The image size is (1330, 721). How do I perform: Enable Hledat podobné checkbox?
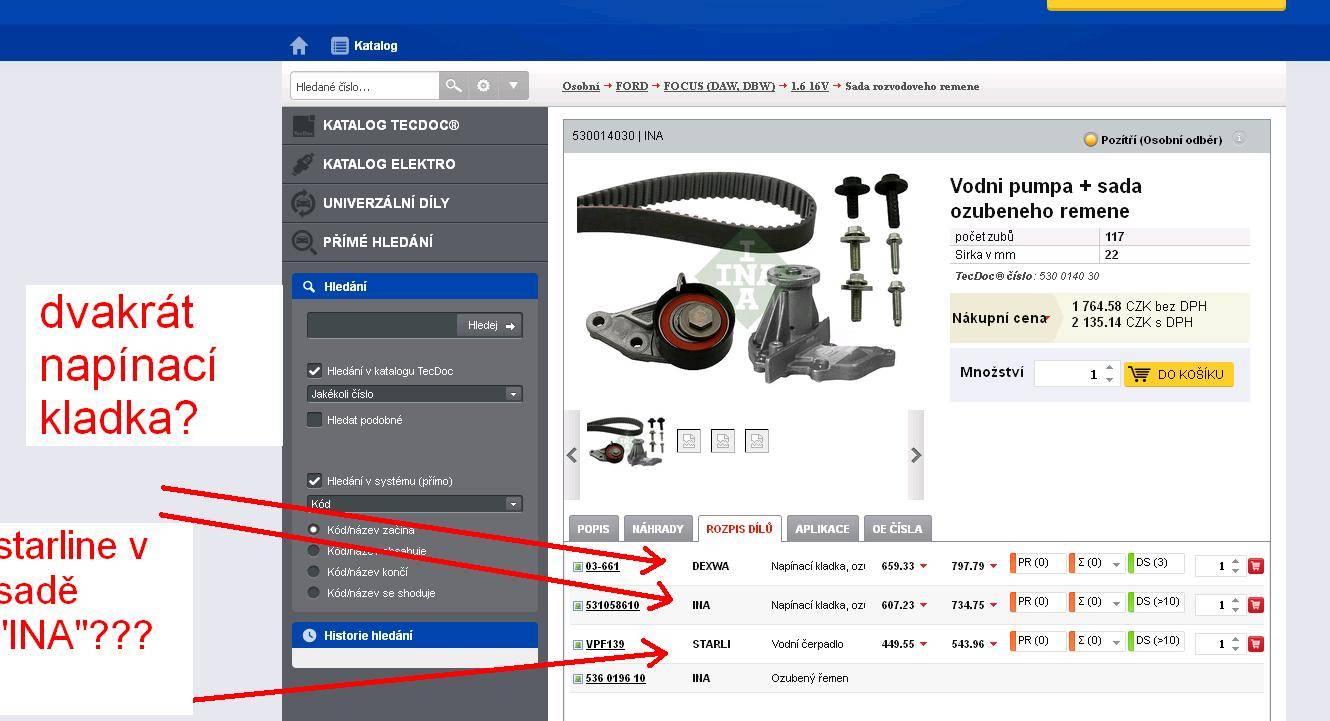tap(314, 420)
